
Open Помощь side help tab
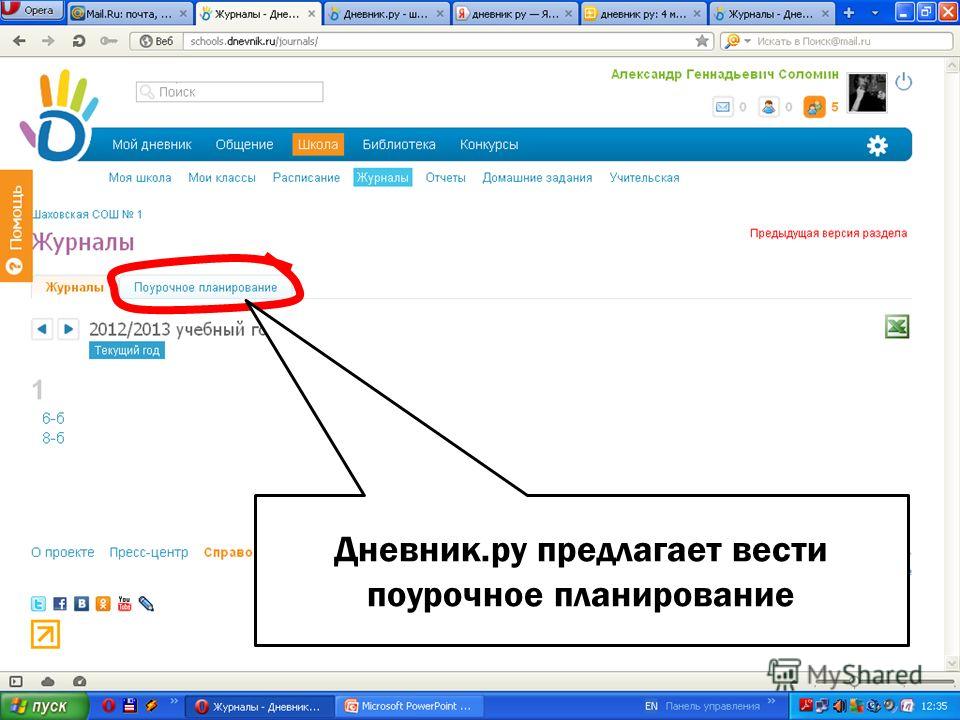tap(16, 226)
